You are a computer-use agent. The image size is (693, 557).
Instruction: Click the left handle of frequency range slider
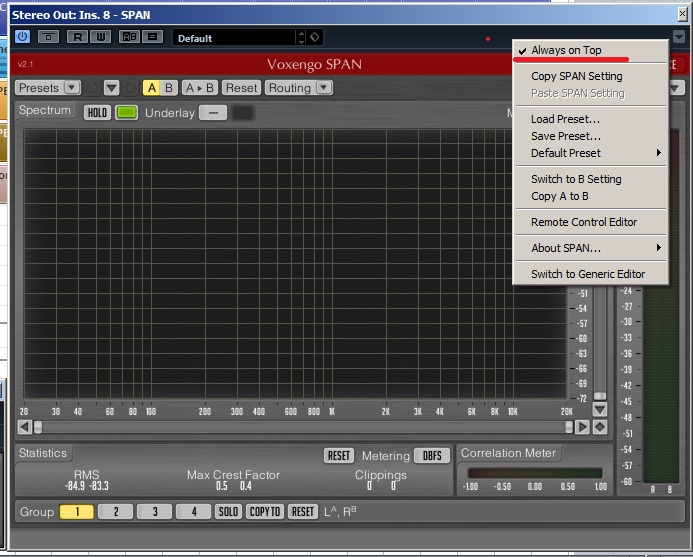pos(38,427)
